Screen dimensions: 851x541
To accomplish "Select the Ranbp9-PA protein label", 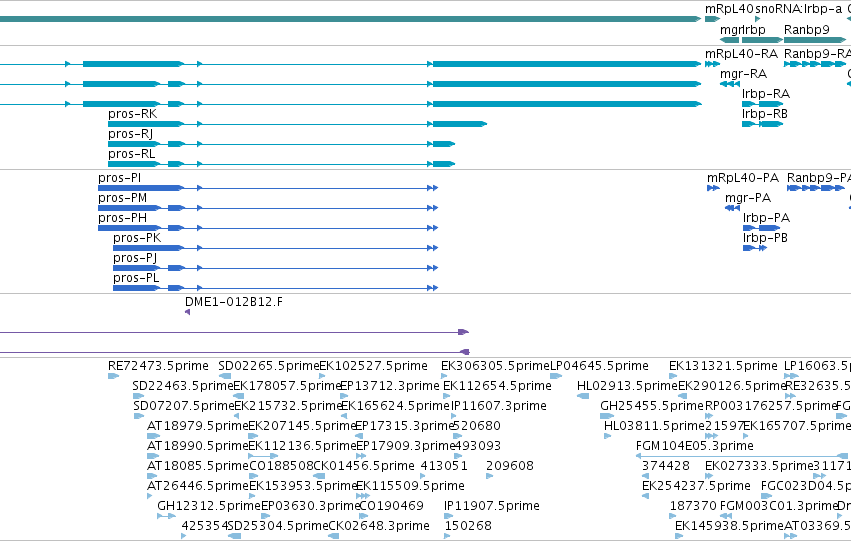I will pos(818,178).
